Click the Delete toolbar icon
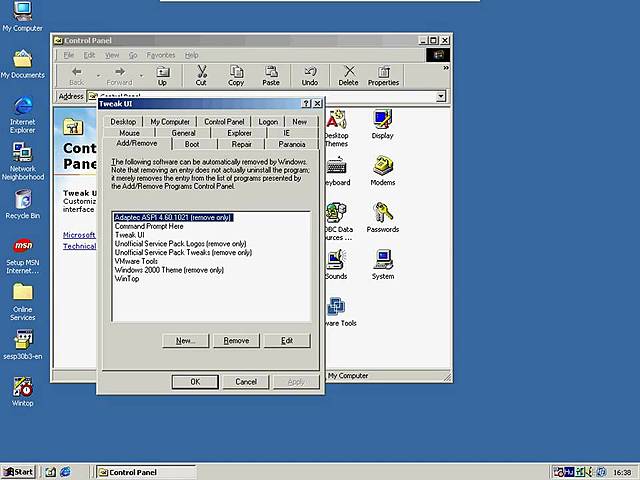The width and height of the screenshot is (640, 480). [348, 76]
